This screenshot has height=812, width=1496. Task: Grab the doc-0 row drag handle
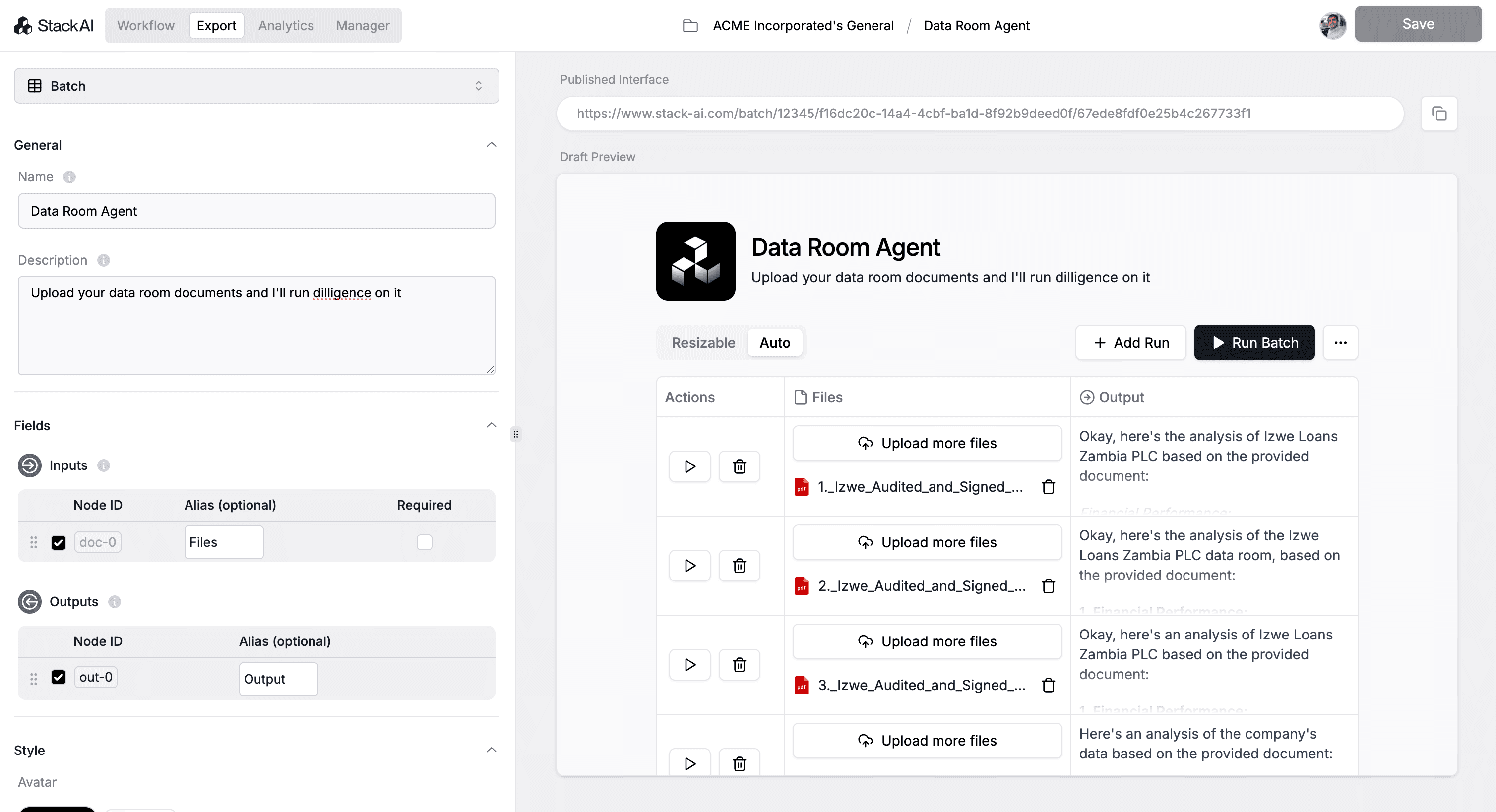coord(34,542)
